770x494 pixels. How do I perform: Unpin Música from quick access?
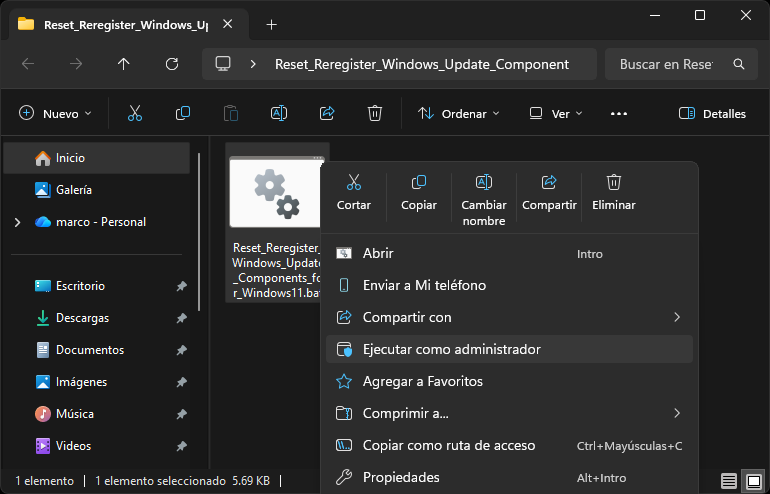(x=181, y=414)
